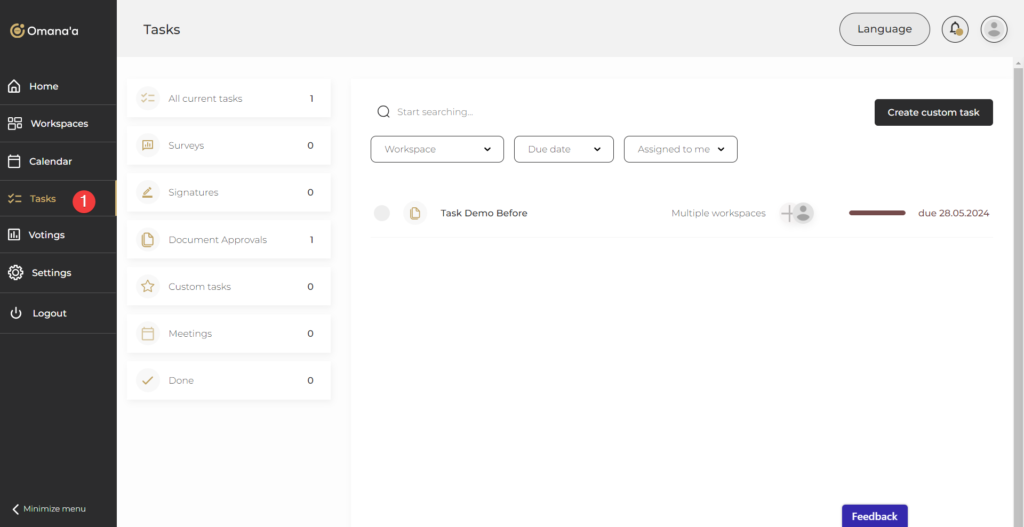Click the Signatures pen icon
Image resolution: width=1024 pixels, height=527 pixels.
148,192
